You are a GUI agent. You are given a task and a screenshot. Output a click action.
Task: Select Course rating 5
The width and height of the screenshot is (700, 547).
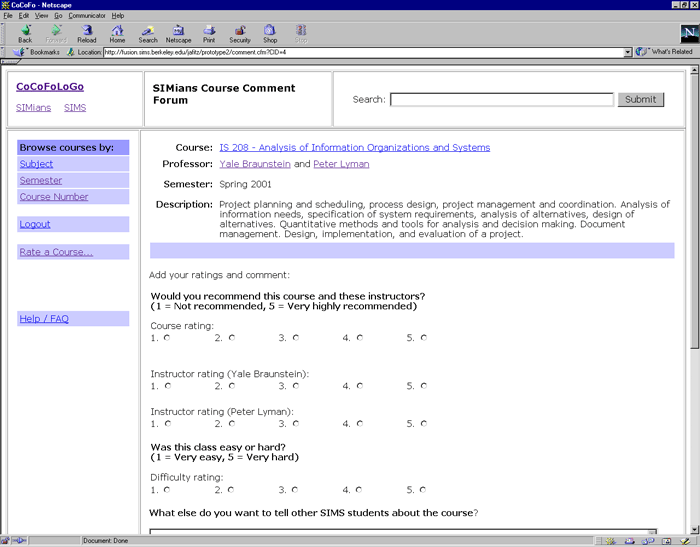coord(424,338)
